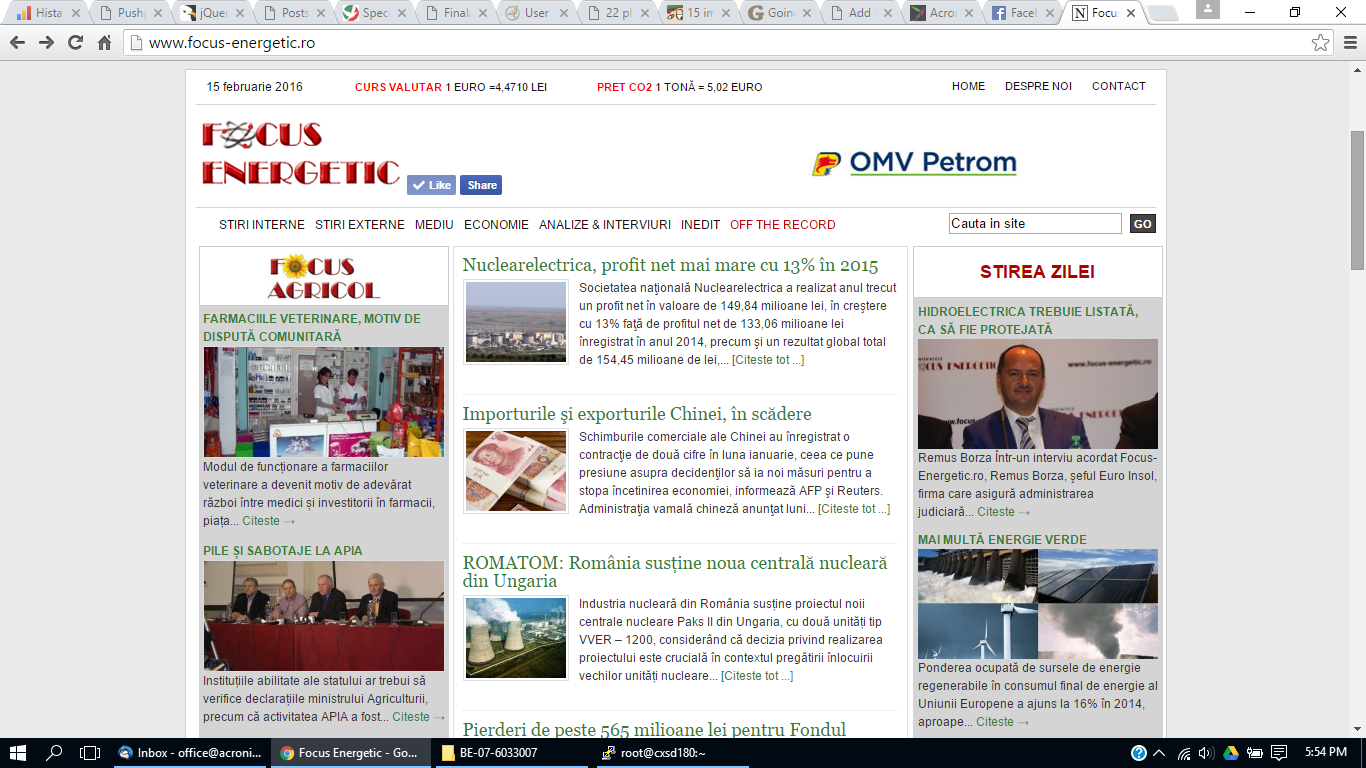The width and height of the screenshot is (1366, 768).
Task: Open the INEDIT section
Action: [700, 225]
